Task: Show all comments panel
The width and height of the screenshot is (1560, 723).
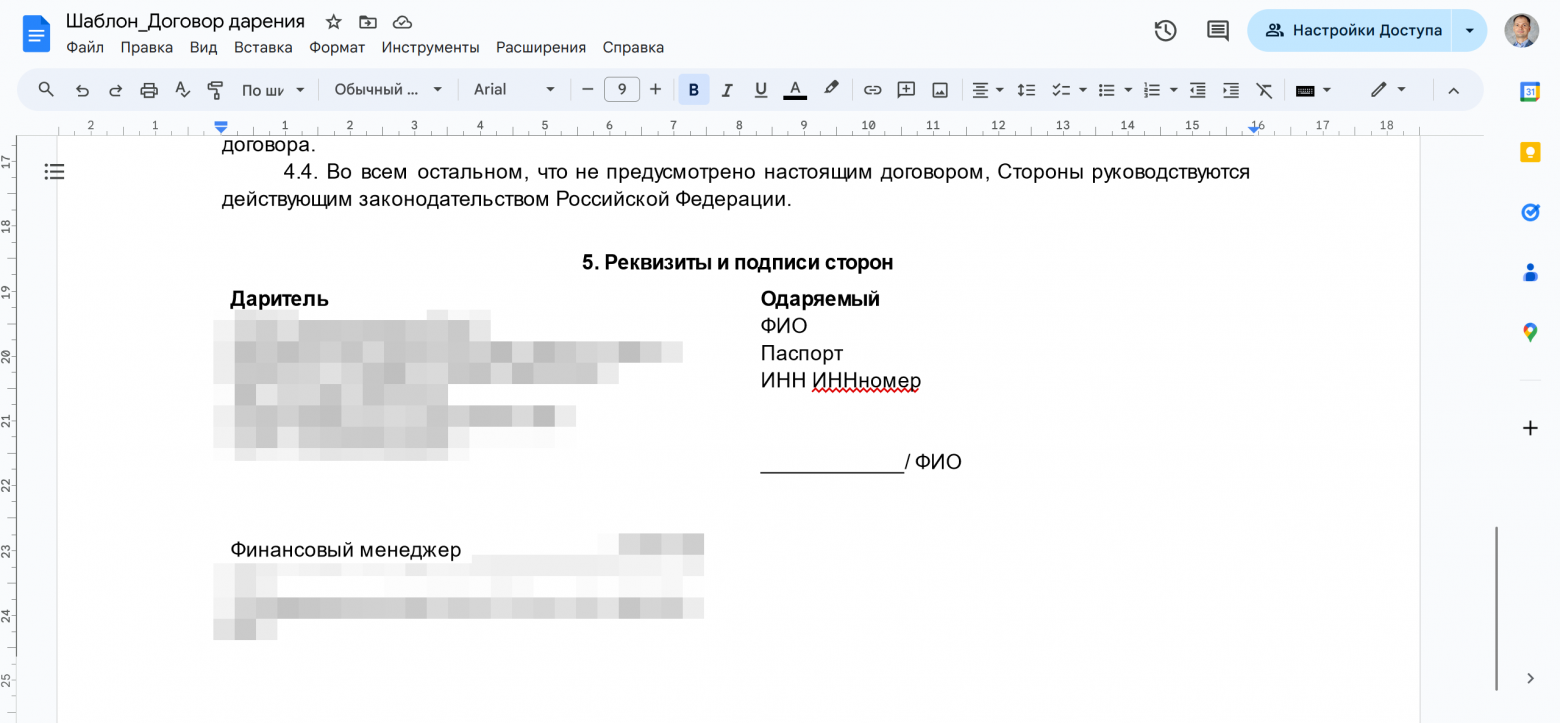Action: pyautogui.click(x=1218, y=30)
